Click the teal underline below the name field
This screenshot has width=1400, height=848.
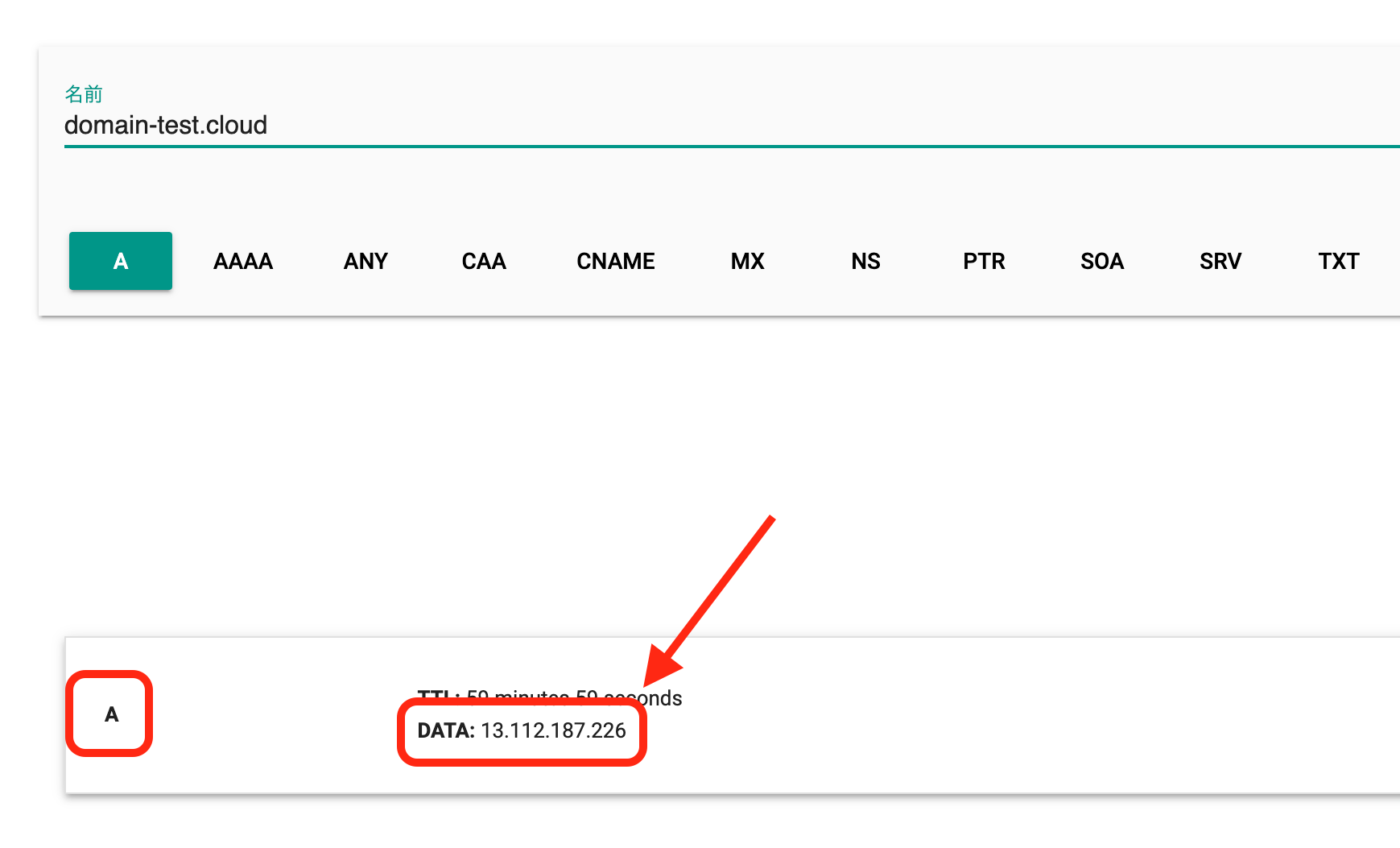[725, 147]
